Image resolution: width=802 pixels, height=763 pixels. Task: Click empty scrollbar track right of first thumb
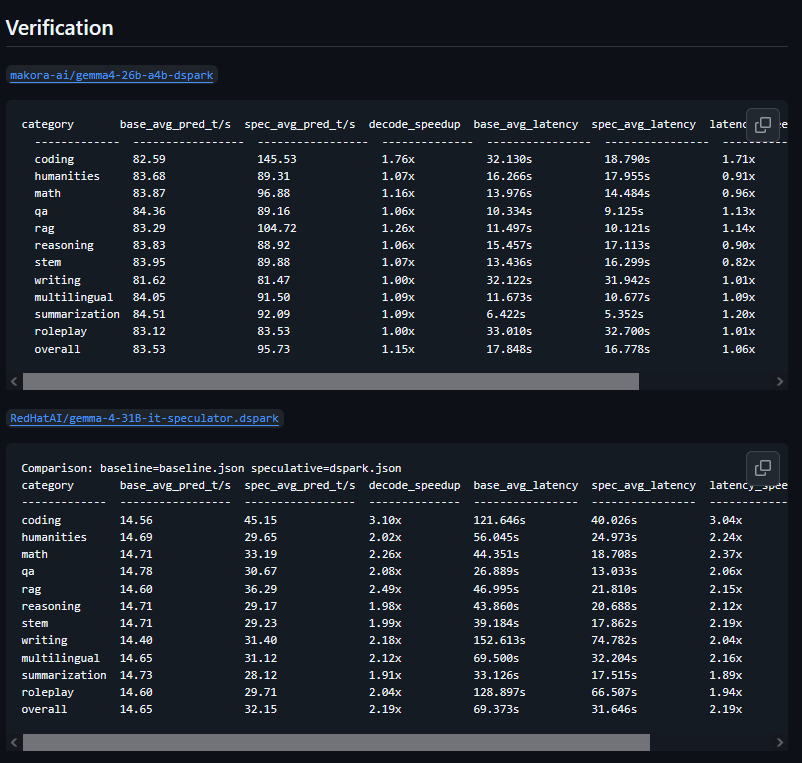click(x=705, y=382)
